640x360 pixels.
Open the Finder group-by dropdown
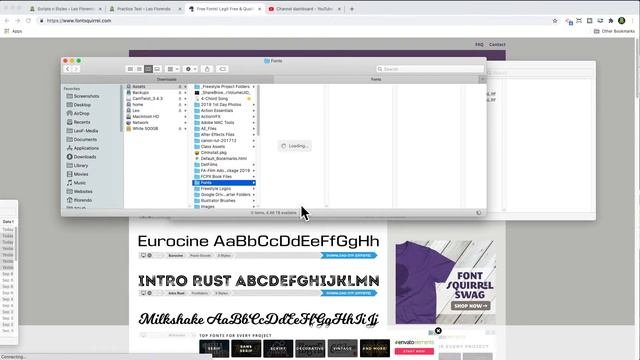point(173,69)
